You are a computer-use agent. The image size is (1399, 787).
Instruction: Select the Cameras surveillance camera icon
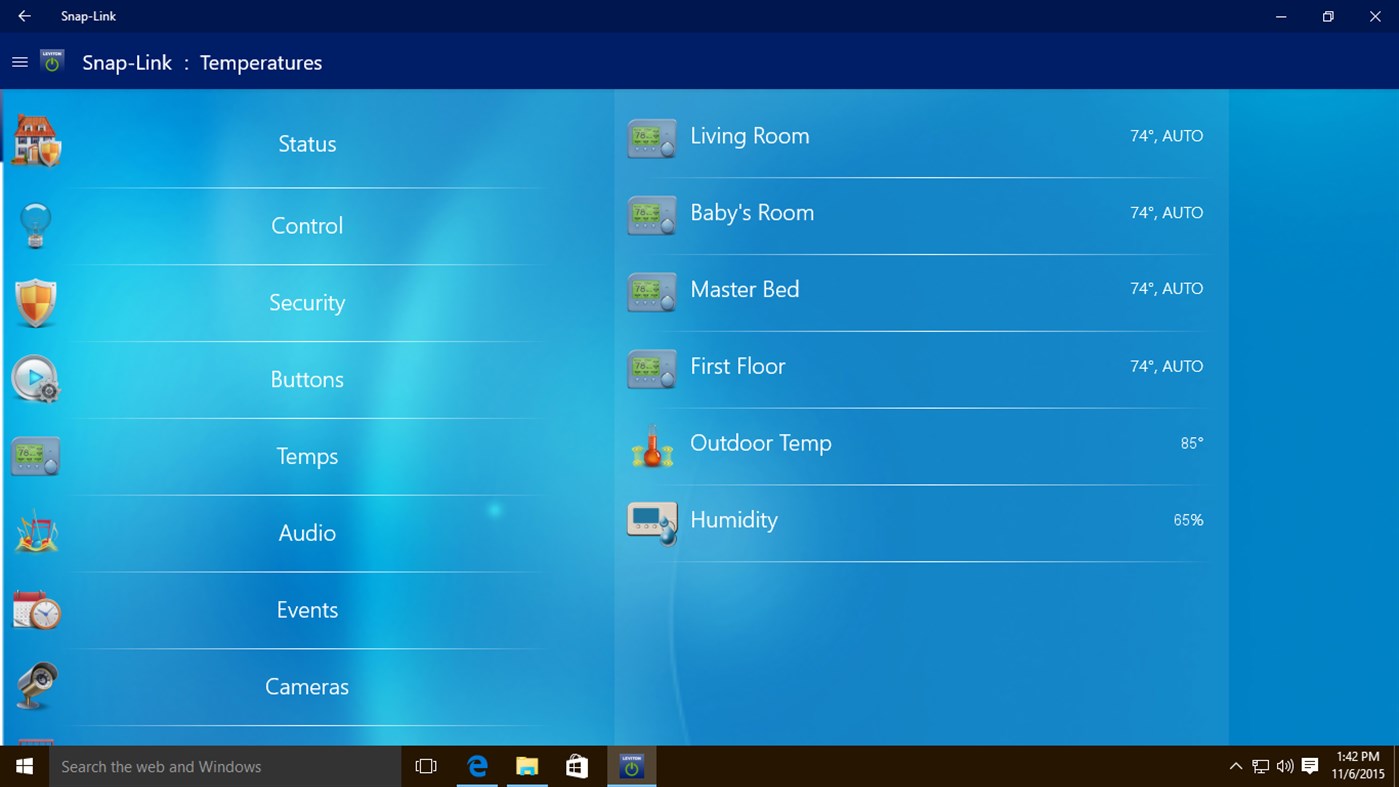tap(35, 685)
